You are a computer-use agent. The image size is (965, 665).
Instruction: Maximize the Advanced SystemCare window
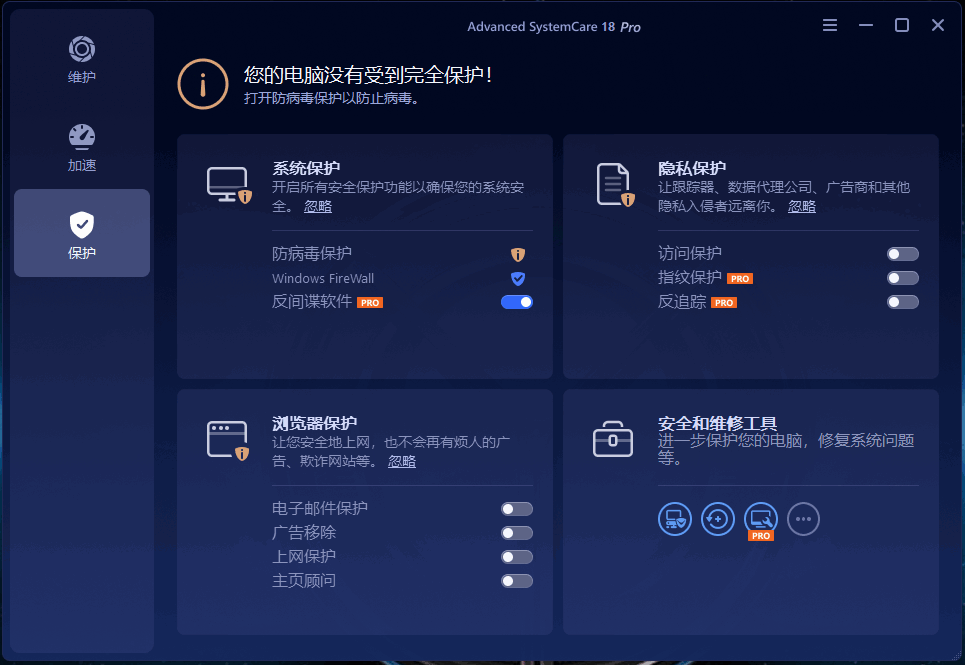(x=902, y=25)
